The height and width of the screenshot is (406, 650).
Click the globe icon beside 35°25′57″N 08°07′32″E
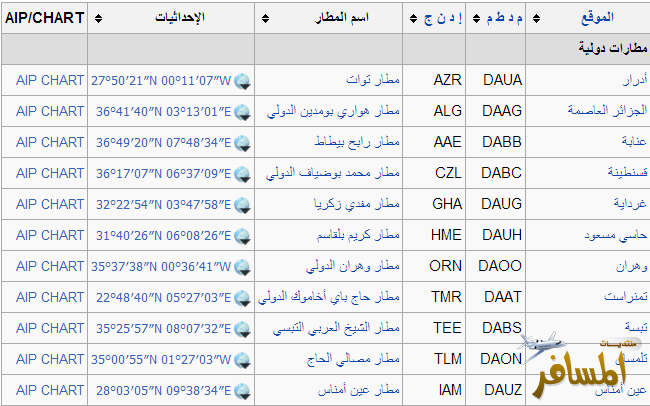(x=242, y=329)
